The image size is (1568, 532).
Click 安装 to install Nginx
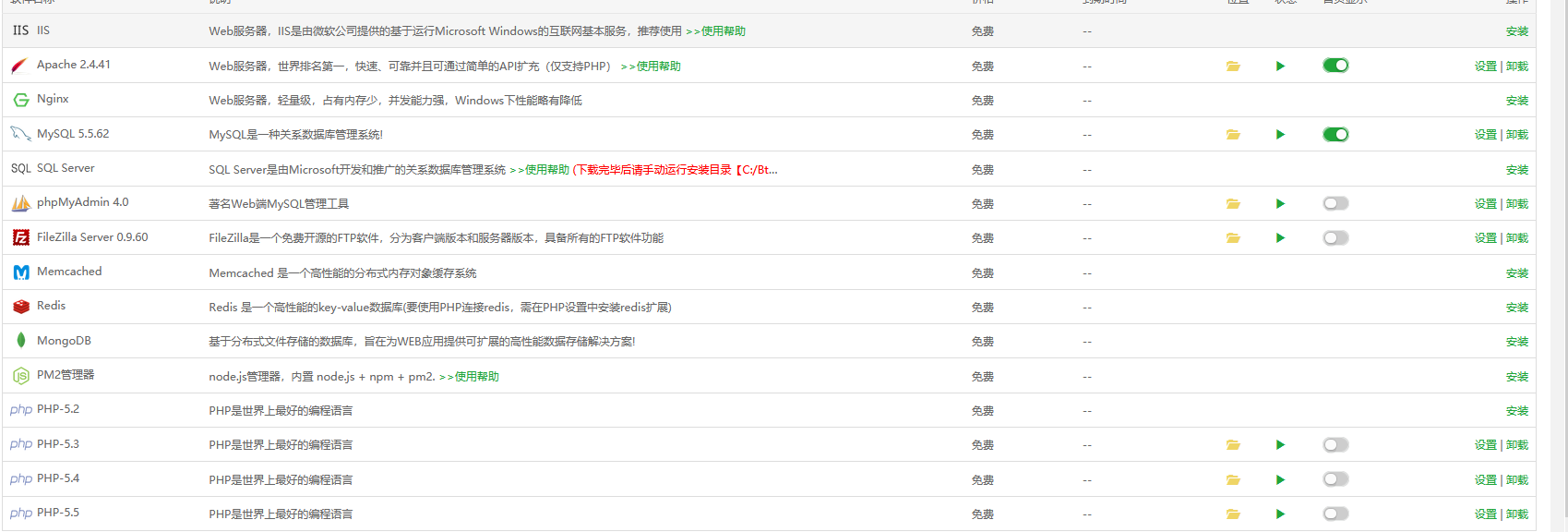pyautogui.click(x=1517, y=101)
